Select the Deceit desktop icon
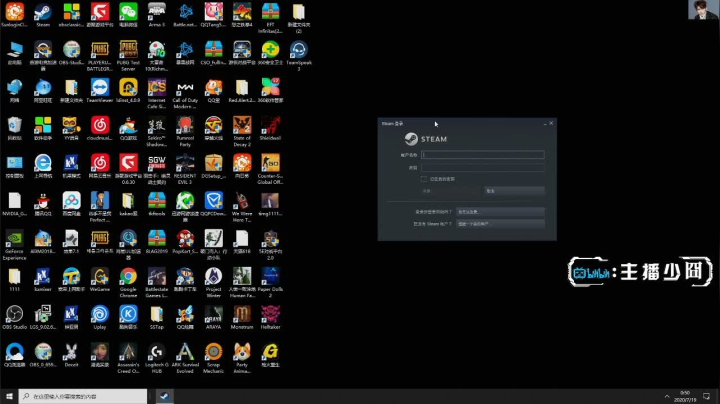 [71, 355]
